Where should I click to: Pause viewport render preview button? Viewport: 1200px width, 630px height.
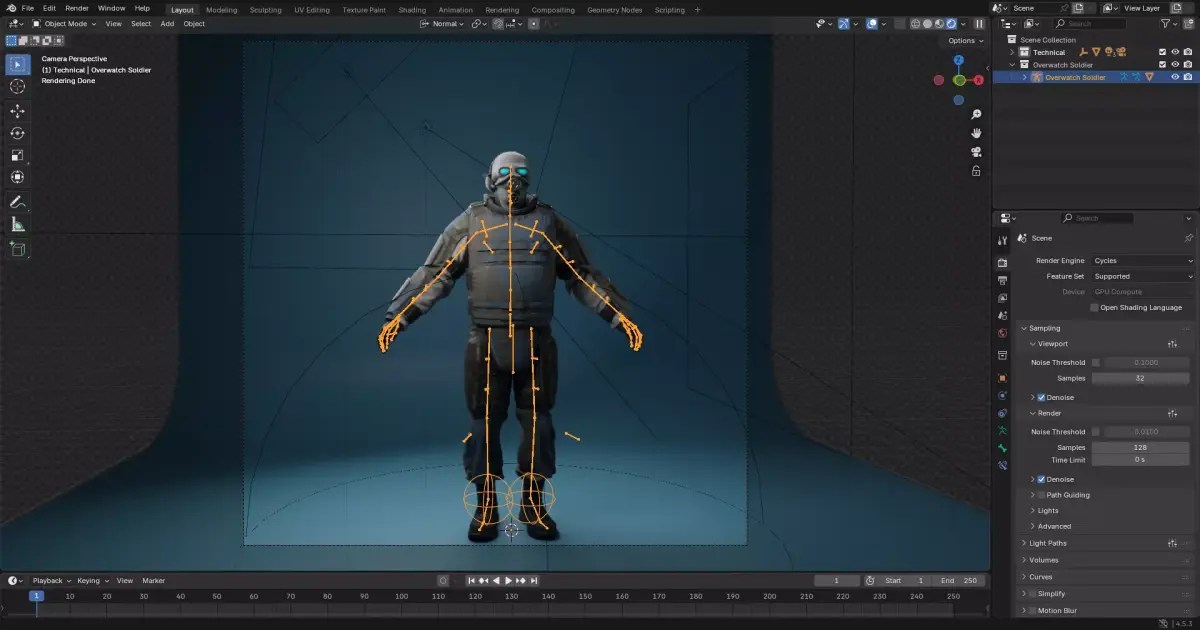click(979, 23)
